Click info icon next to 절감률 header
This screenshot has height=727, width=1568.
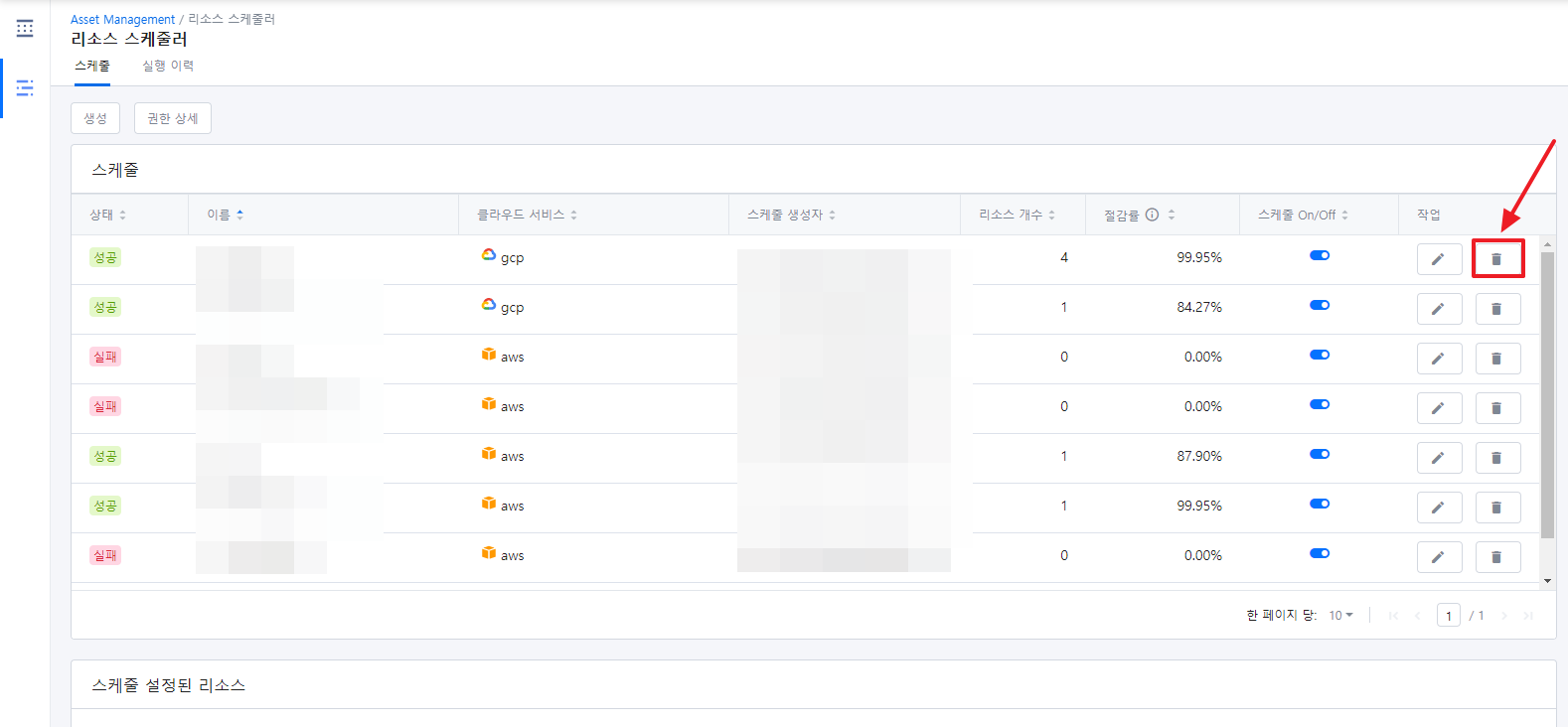pyautogui.click(x=1152, y=215)
